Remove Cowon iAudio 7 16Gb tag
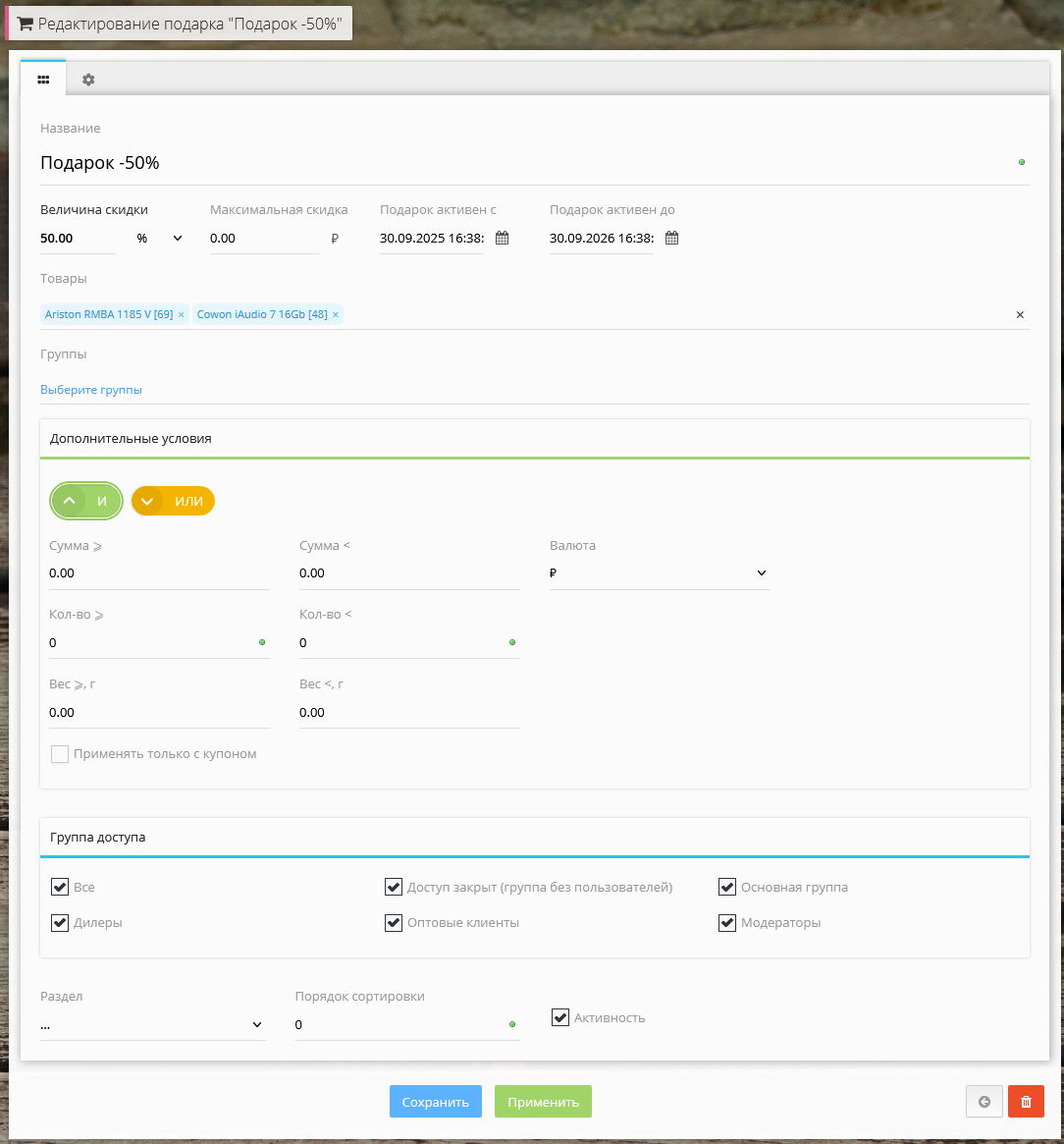Screen dimensions: 1064x1144 click(336, 315)
